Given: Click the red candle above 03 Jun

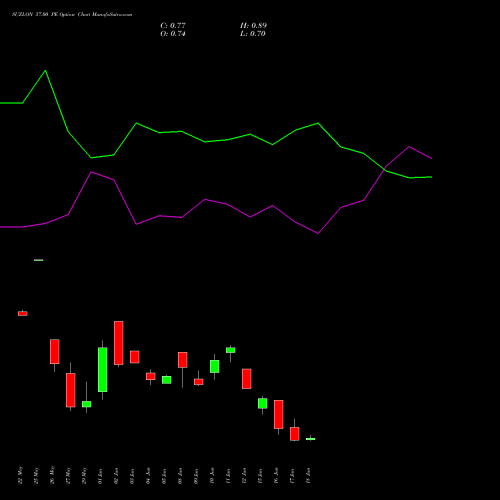Looking at the screenshot, I should 135,357.
